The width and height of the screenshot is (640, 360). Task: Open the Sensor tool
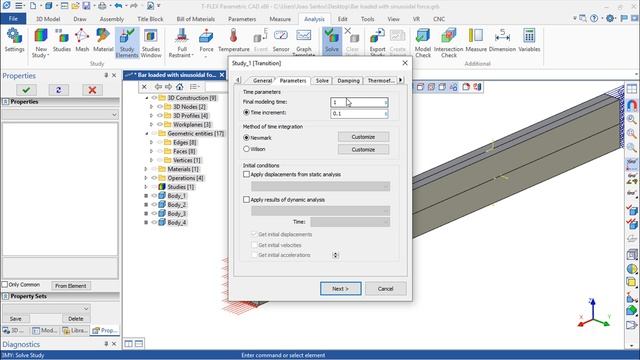click(281, 40)
